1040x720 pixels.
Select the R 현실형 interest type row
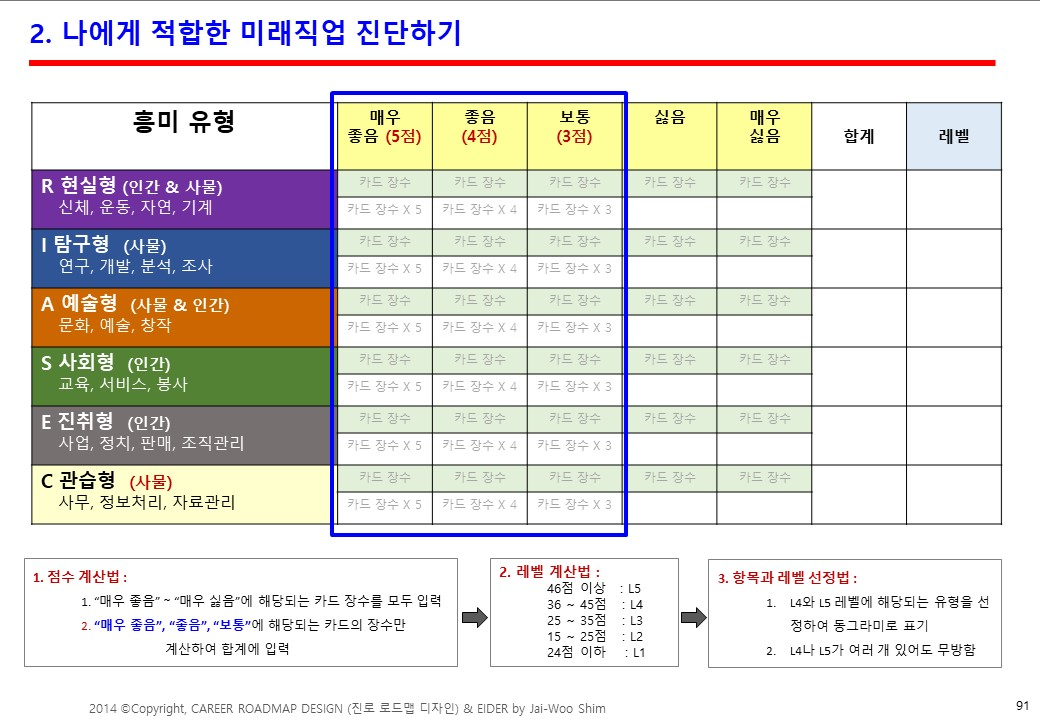click(x=184, y=200)
